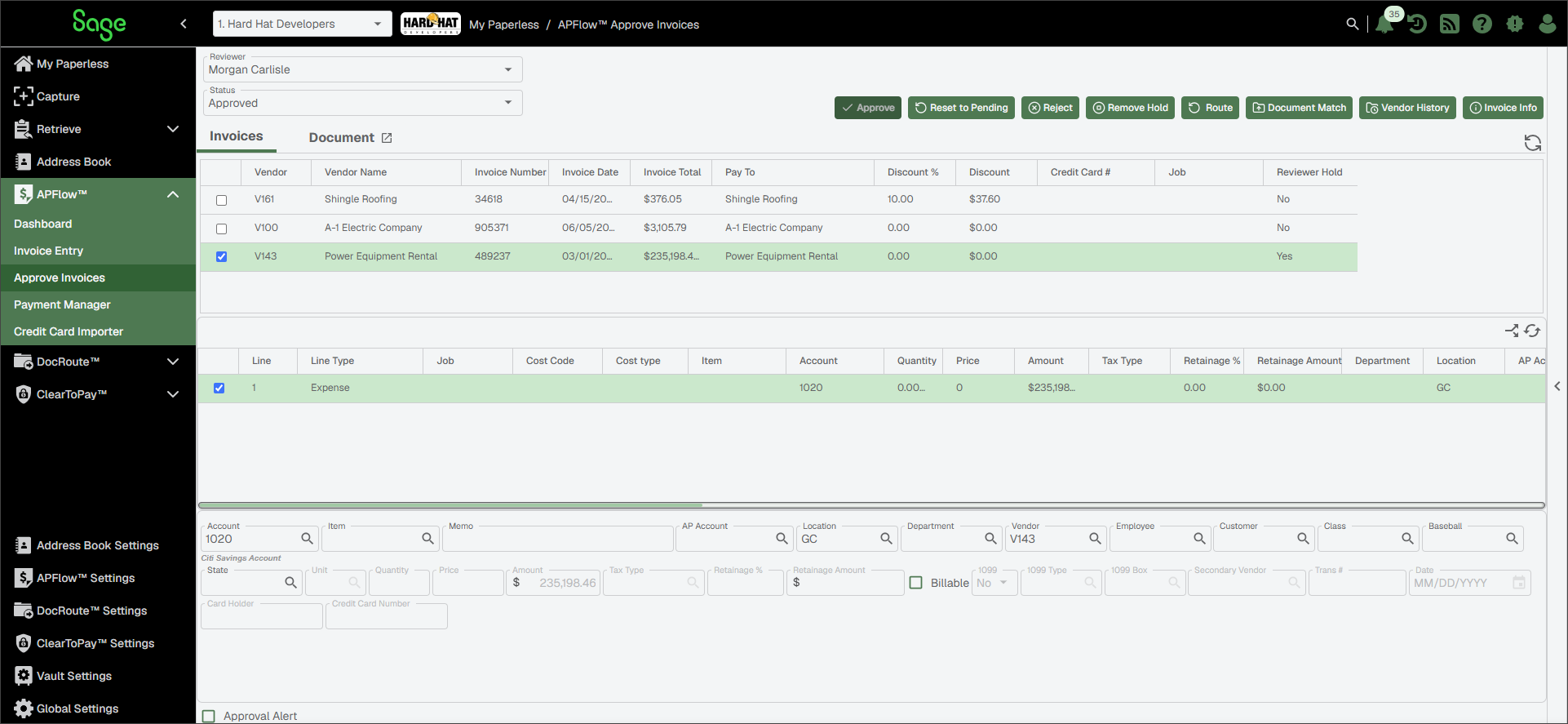This screenshot has width=1568, height=724.
Task: Refresh the invoices grid
Action: (x=1533, y=143)
